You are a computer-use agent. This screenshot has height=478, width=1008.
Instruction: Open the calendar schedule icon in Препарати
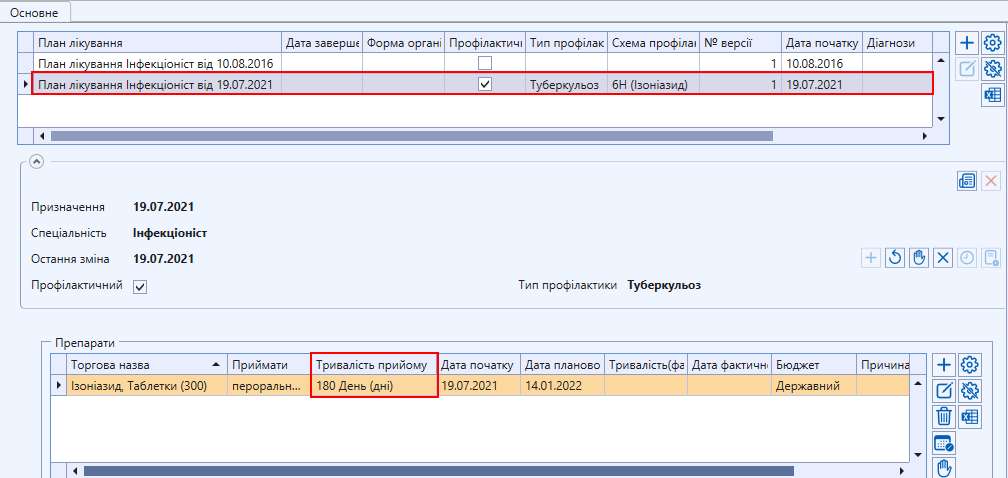(943, 443)
